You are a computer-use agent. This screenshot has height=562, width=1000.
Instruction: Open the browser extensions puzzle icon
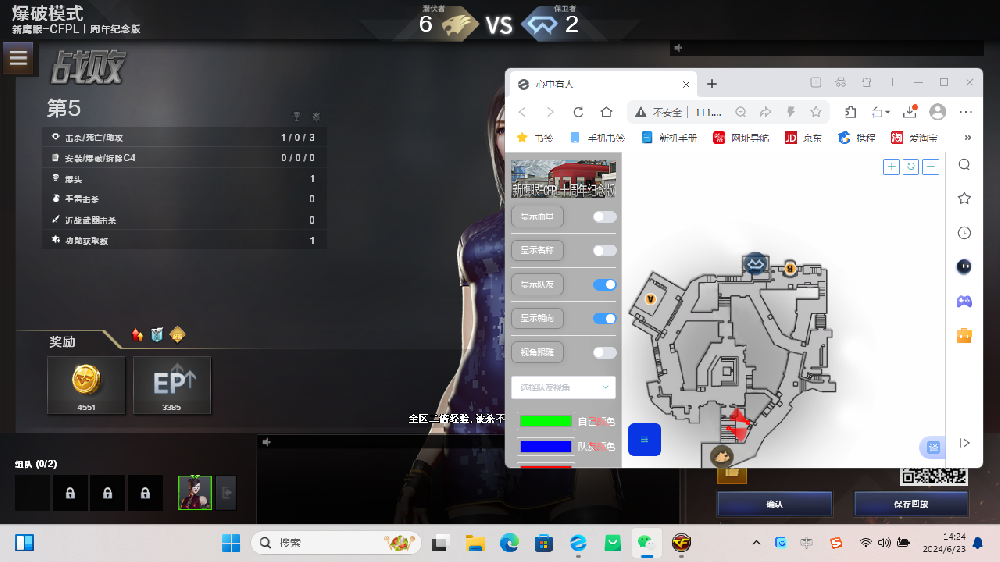click(851, 112)
